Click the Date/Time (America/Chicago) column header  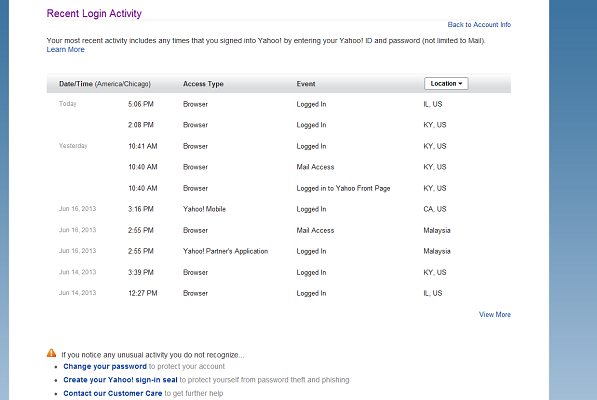(105, 84)
